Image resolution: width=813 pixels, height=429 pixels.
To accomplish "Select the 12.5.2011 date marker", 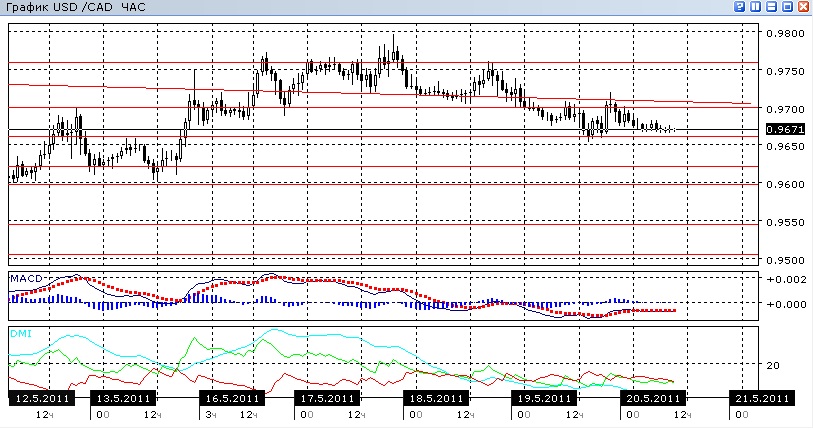I will click(42, 398).
